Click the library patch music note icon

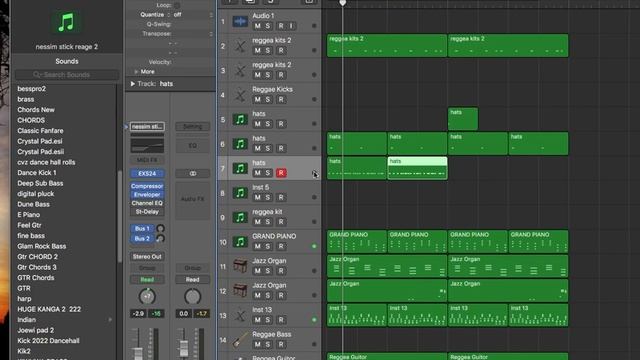[66, 22]
